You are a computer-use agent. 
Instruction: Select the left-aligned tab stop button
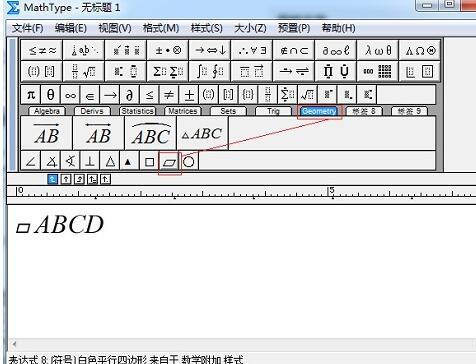[53, 179]
